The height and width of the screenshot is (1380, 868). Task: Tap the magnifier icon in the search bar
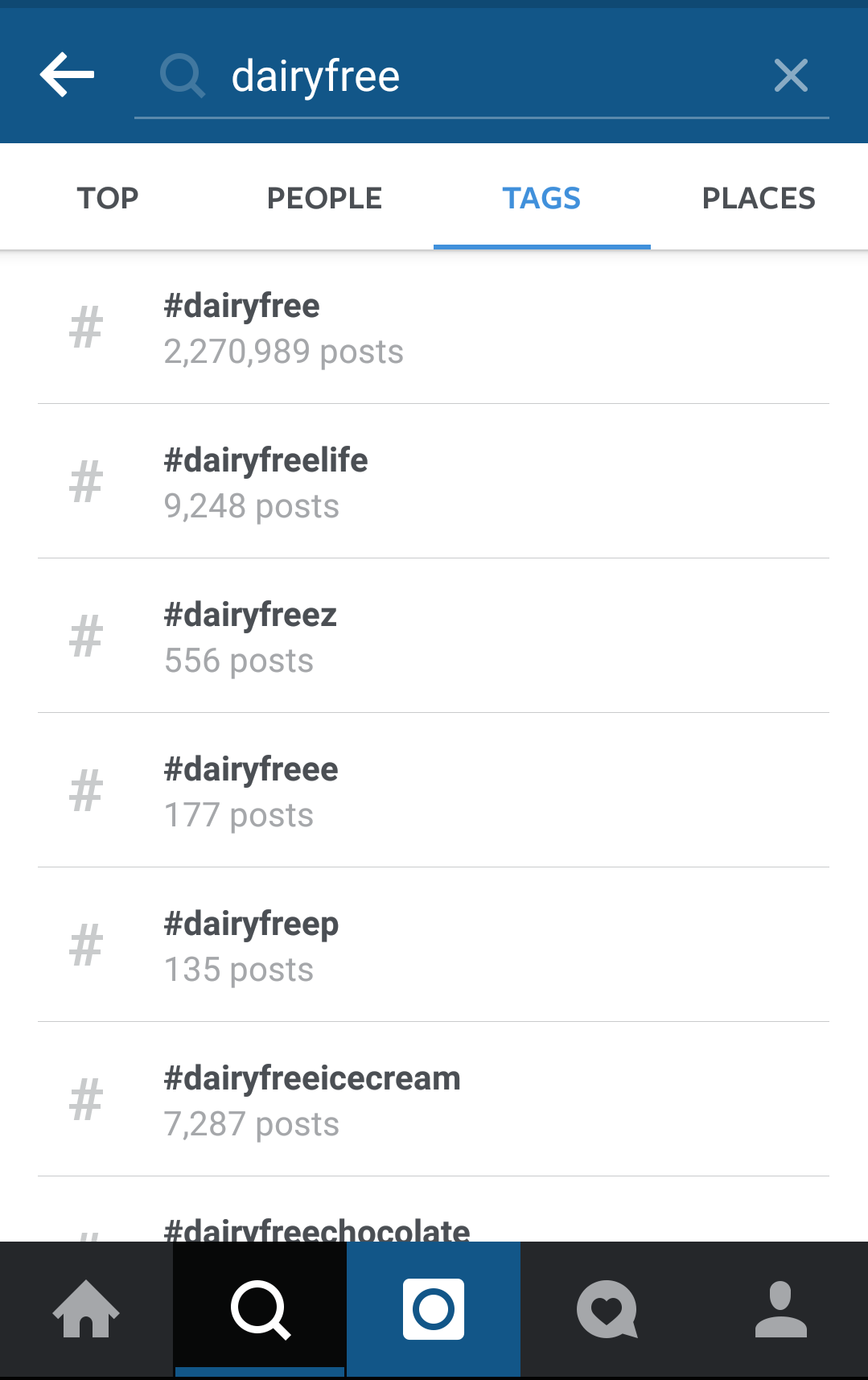[x=183, y=76]
